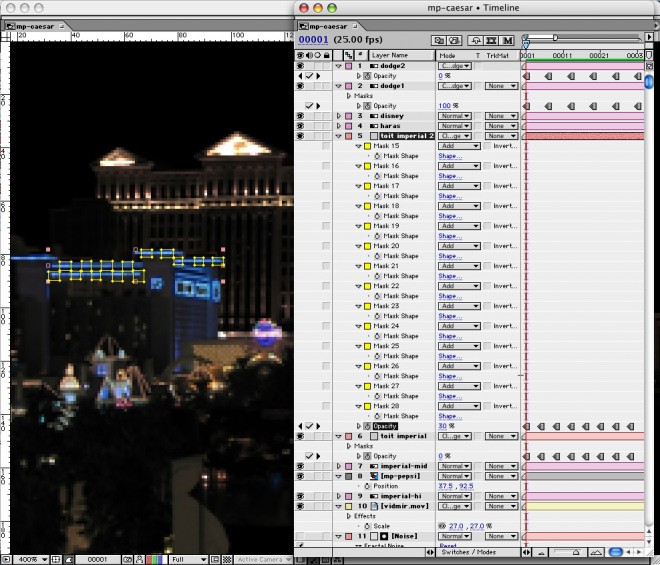Click the zoom-in mountains icon in timeline
Screen dimensions: 660x565
(x=595, y=551)
